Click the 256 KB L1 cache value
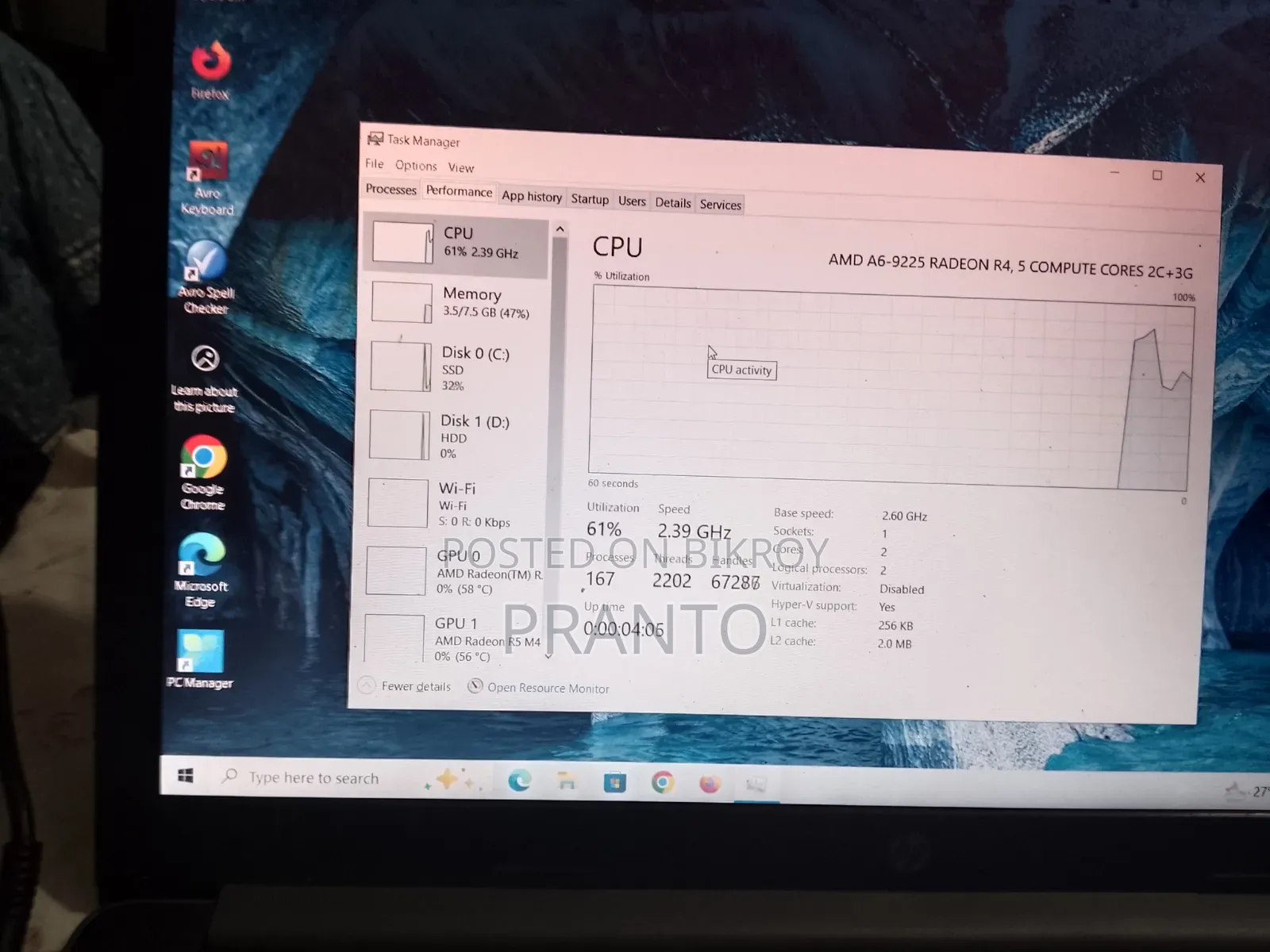Viewport: 1270px width, 952px height. [x=895, y=625]
